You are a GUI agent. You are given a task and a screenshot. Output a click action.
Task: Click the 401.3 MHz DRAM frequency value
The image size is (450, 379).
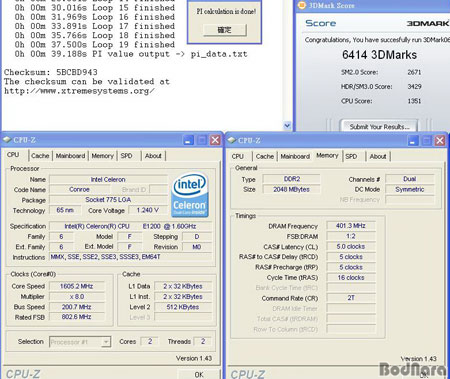[351, 226]
